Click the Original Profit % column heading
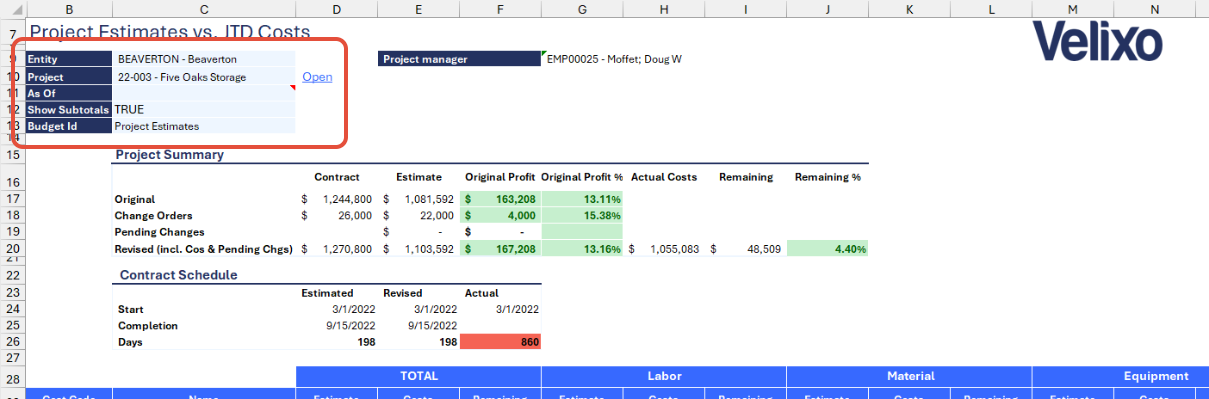 (582, 177)
